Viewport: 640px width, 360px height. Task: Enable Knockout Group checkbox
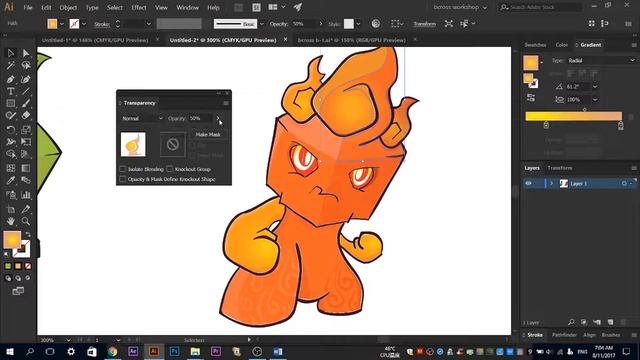(169, 169)
